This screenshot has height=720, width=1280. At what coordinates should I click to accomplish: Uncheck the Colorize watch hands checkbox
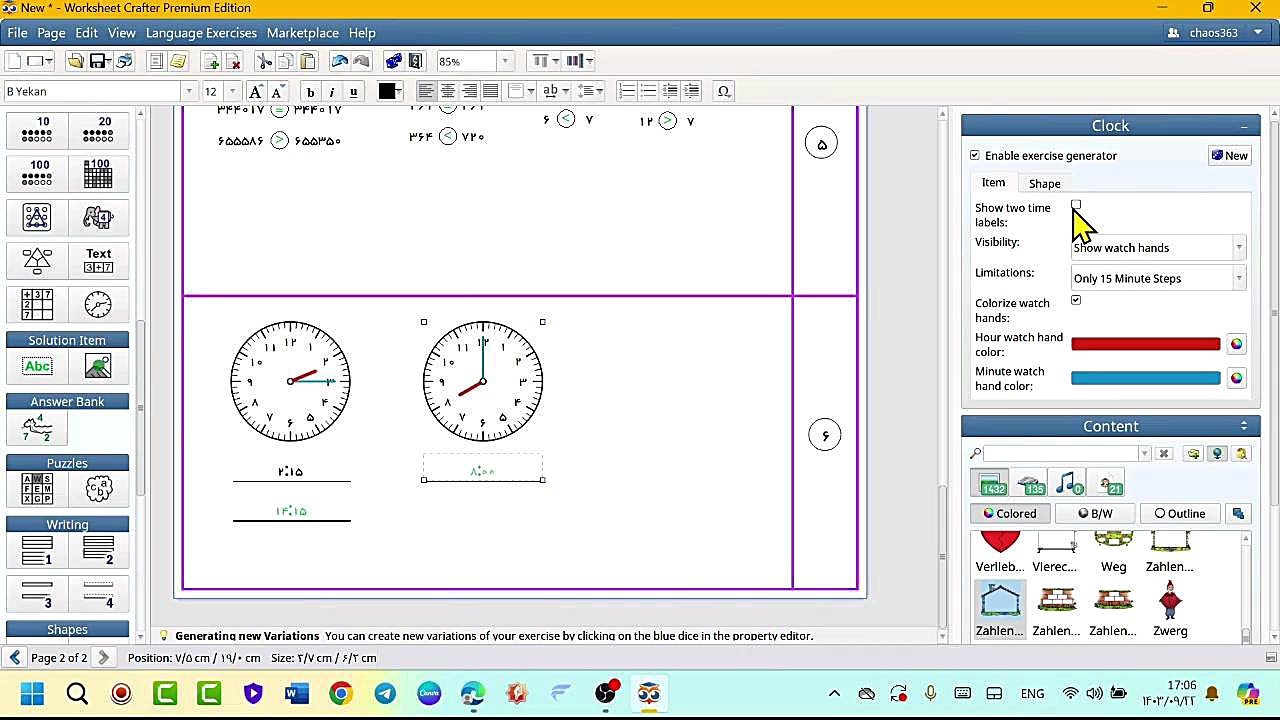(x=1076, y=300)
